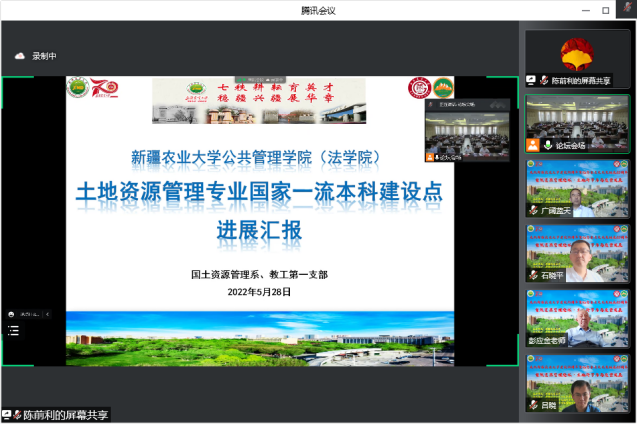
Task: Click the cloud recording status icon
Action: 19,56
